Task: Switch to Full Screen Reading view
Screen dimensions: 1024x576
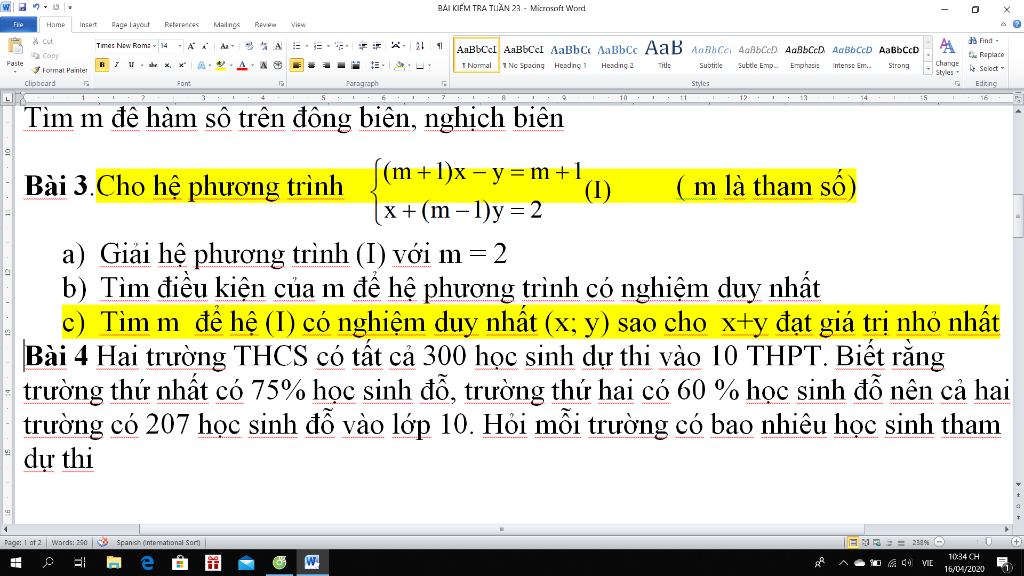Action: (x=865, y=542)
